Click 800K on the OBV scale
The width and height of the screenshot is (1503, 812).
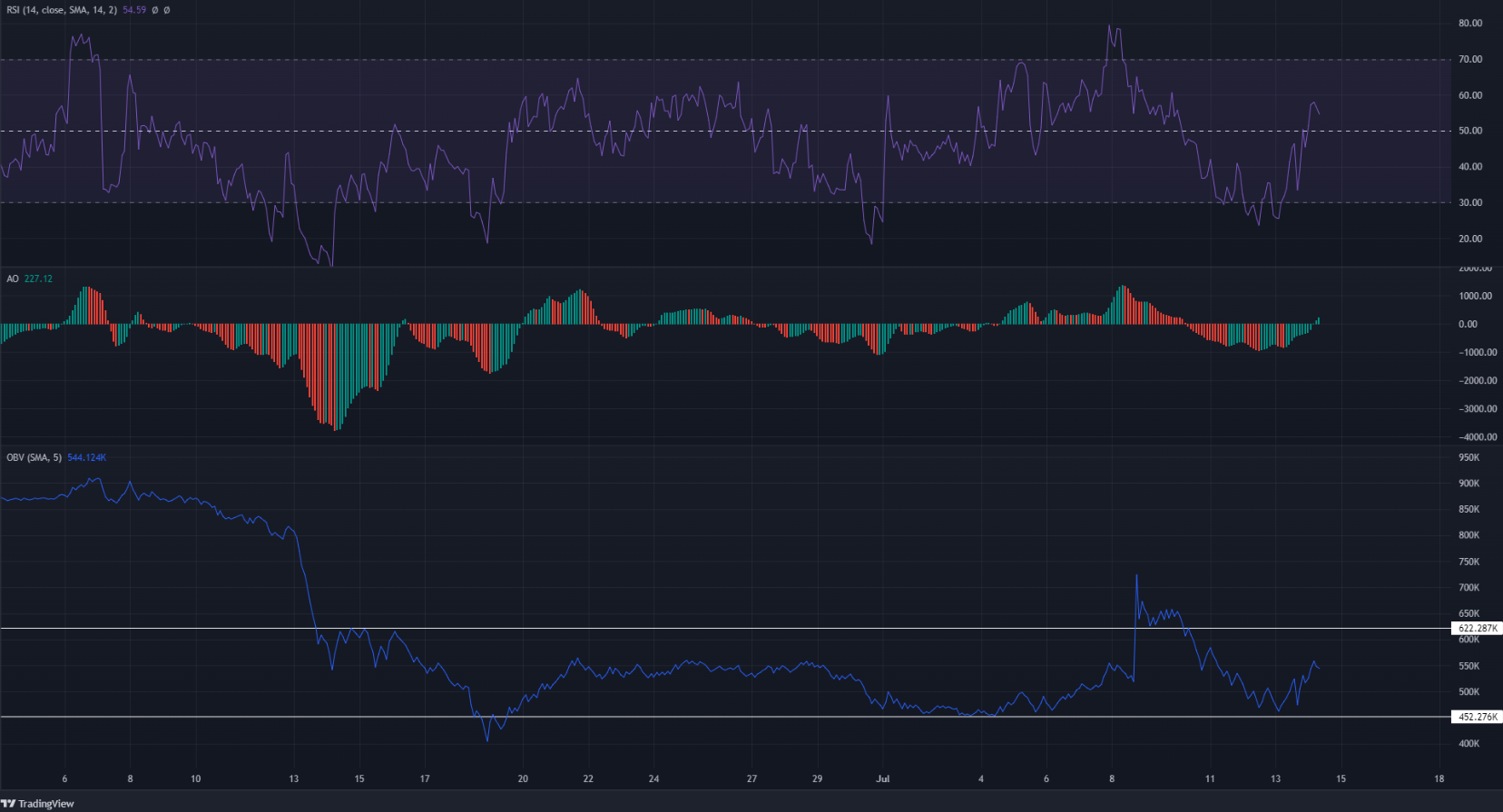[x=1469, y=535]
